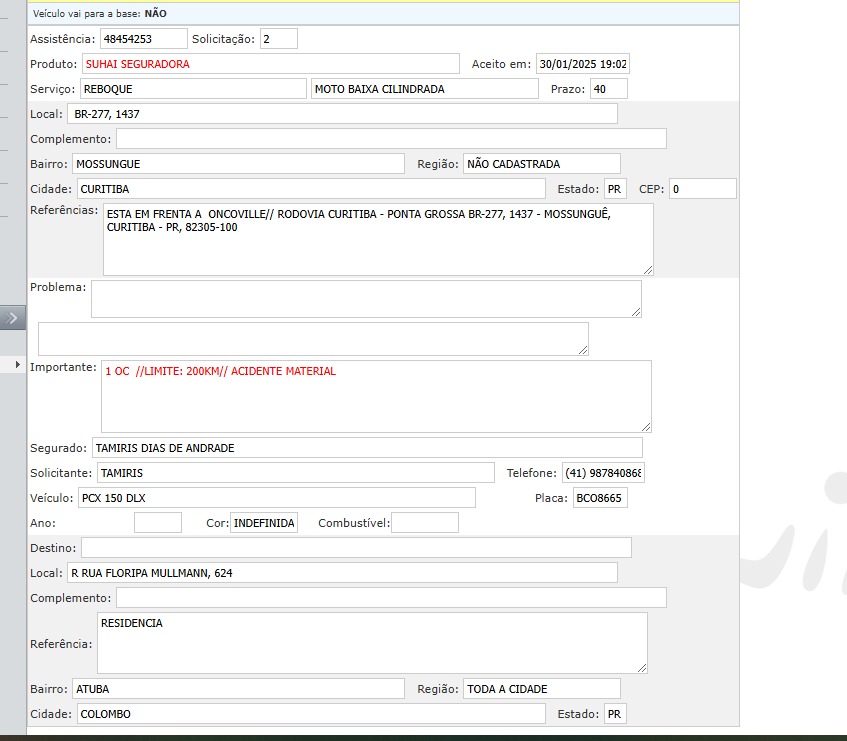The width and height of the screenshot is (847, 741).
Task: Select the Solicitação field
Action: [278, 39]
